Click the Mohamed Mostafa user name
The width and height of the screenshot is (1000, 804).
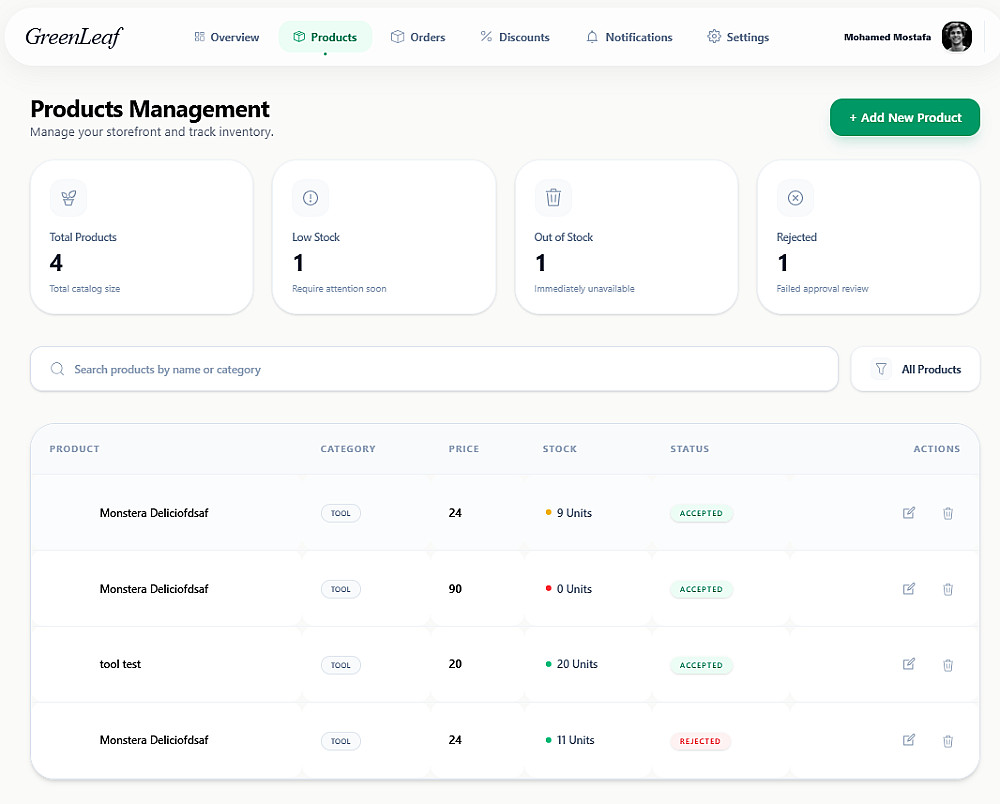(887, 37)
